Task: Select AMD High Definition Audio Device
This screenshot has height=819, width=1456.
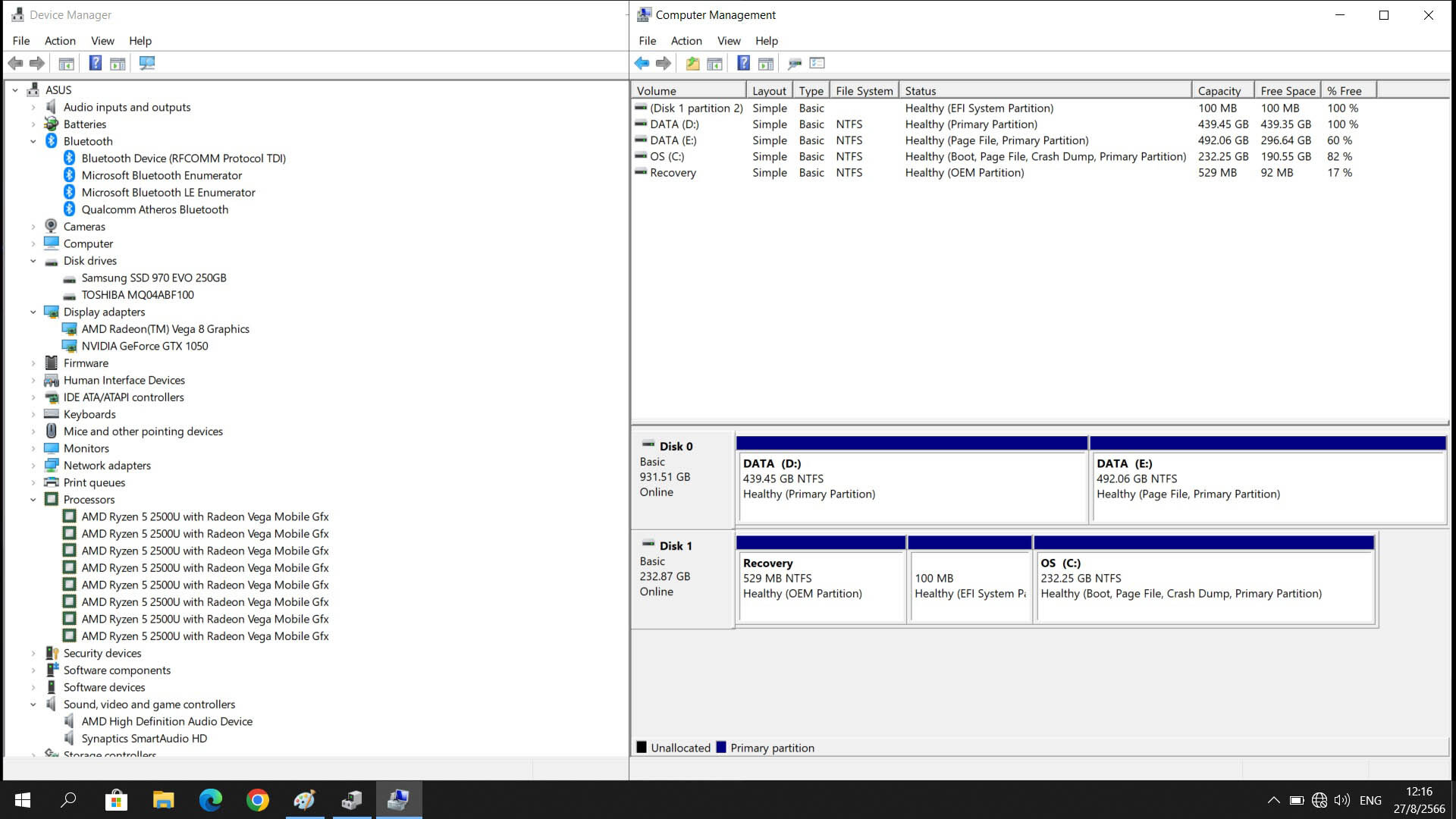Action: click(167, 721)
